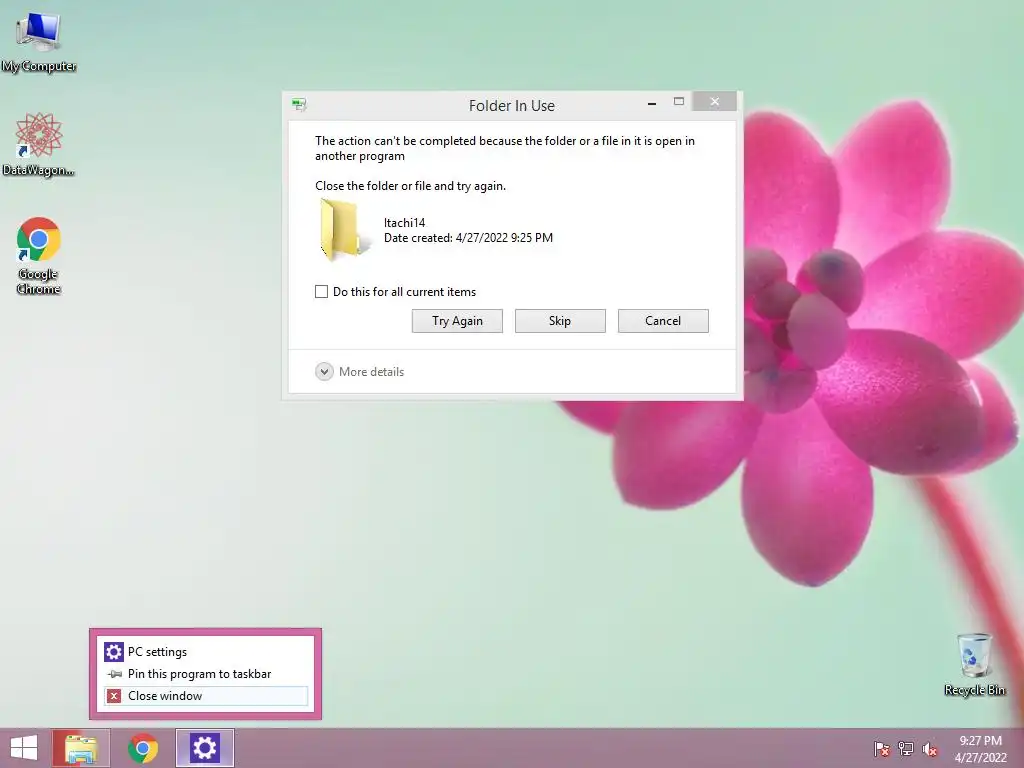The image size is (1024, 768).
Task: Open muted volume icon in tray
Action: (930, 749)
